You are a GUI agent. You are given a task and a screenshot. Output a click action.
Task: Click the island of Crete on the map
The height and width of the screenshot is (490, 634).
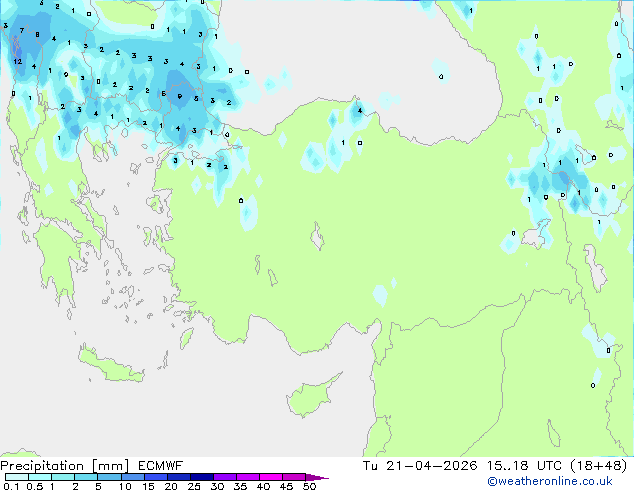coord(110,365)
